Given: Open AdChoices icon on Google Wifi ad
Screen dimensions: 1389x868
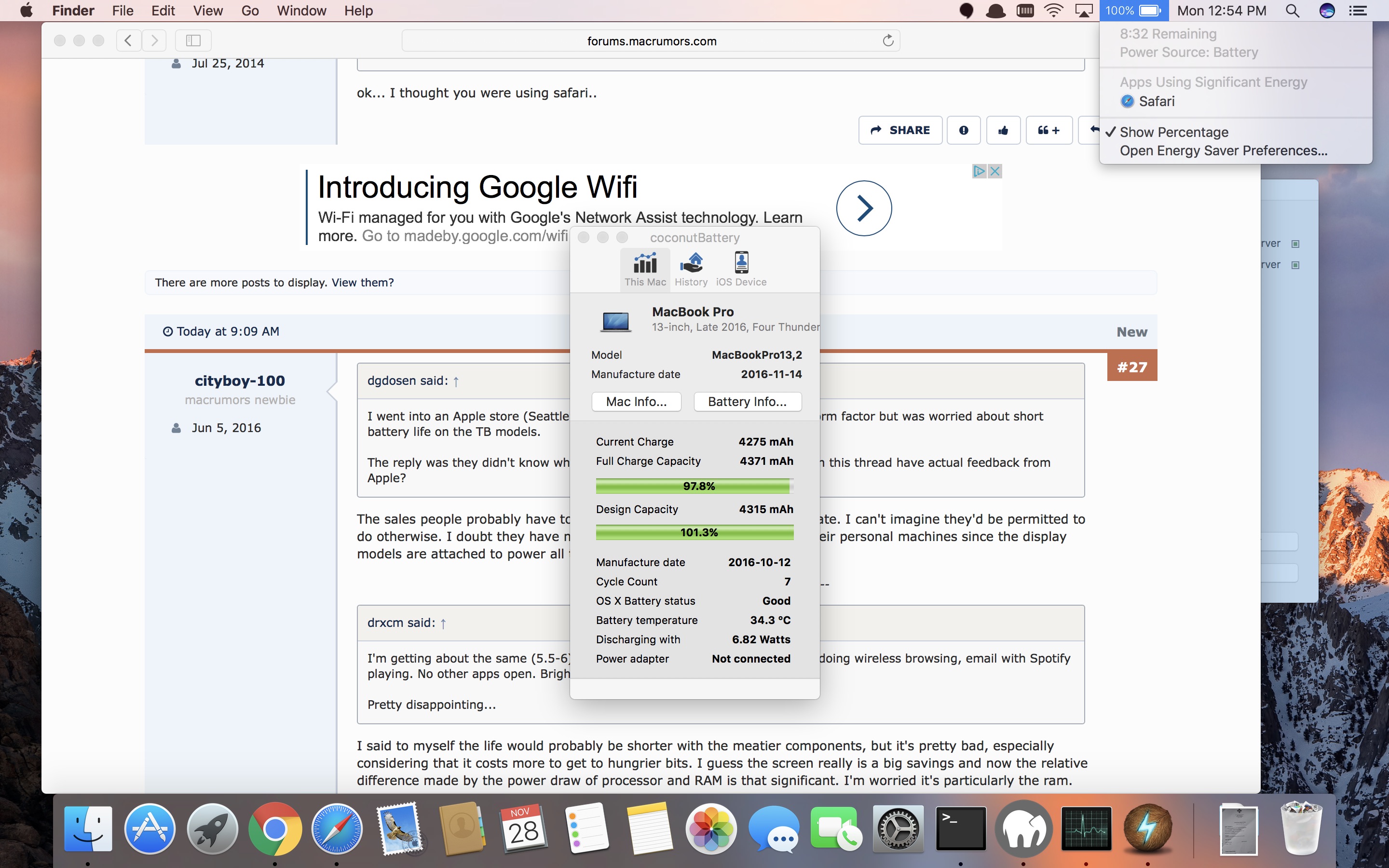Looking at the screenshot, I should (979, 171).
